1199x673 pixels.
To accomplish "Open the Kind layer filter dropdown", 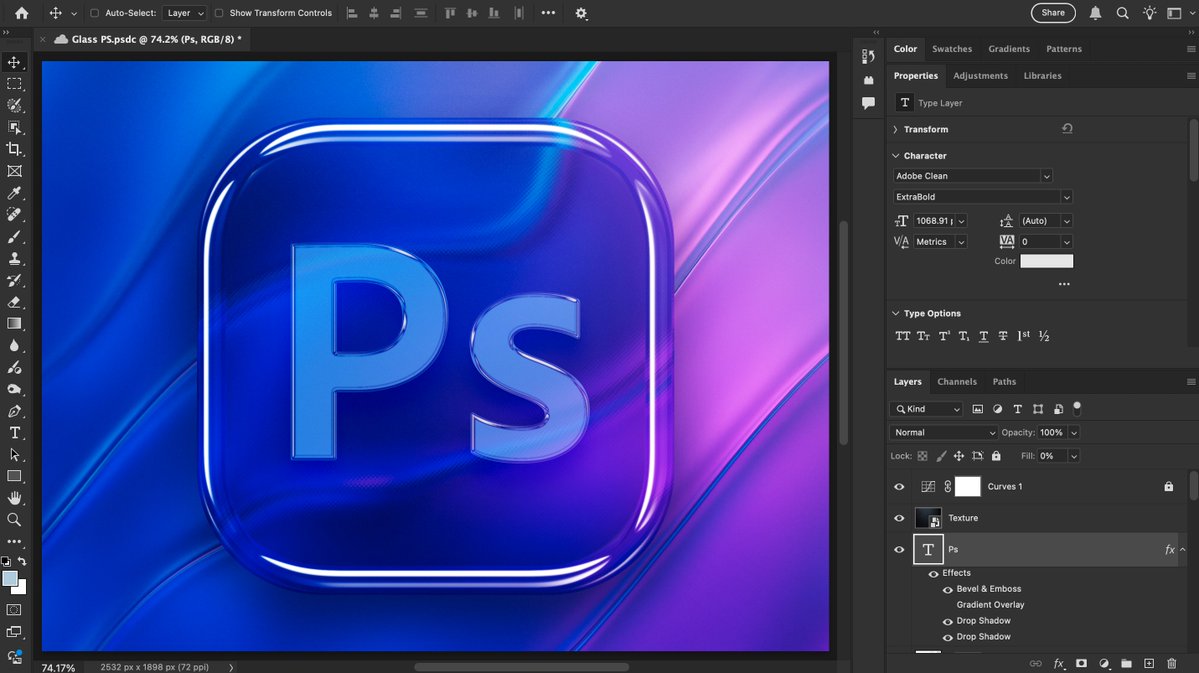I will [926, 409].
